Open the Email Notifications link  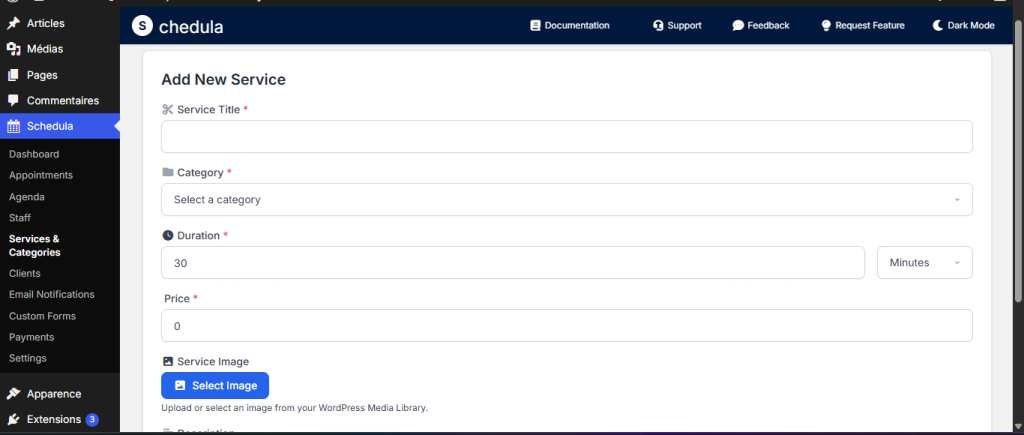(x=52, y=295)
